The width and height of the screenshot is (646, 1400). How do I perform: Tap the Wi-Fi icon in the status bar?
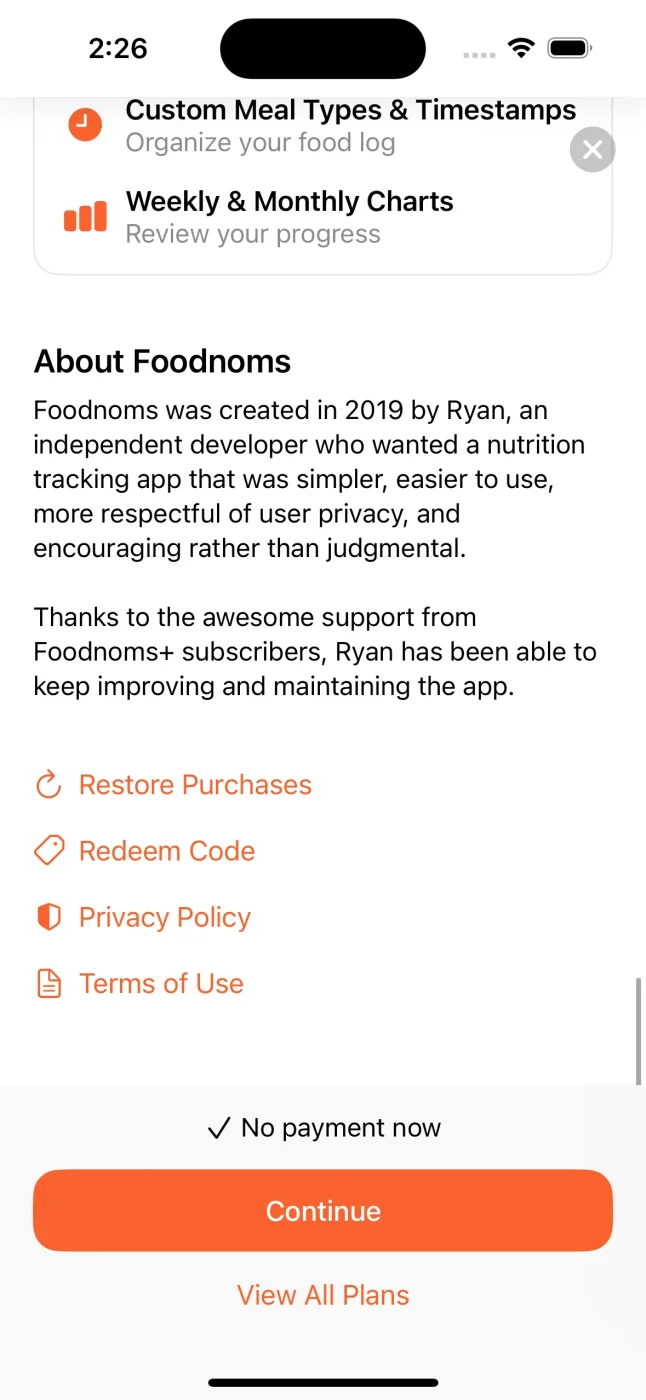click(521, 47)
